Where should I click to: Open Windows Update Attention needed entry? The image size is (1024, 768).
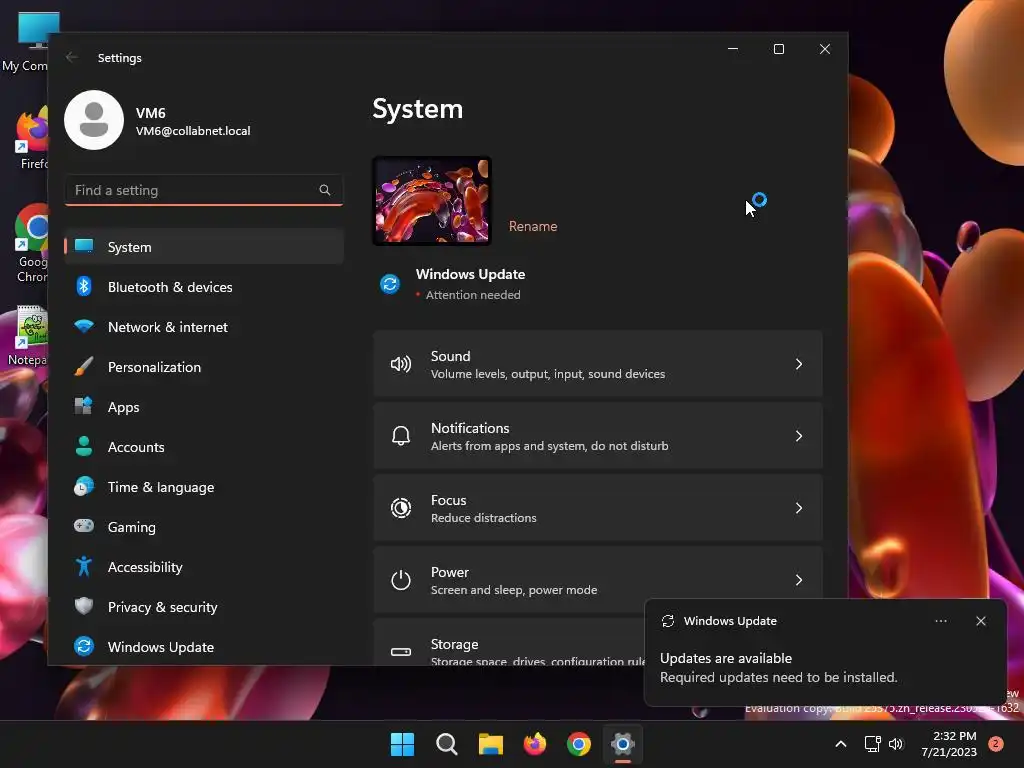click(x=453, y=284)
